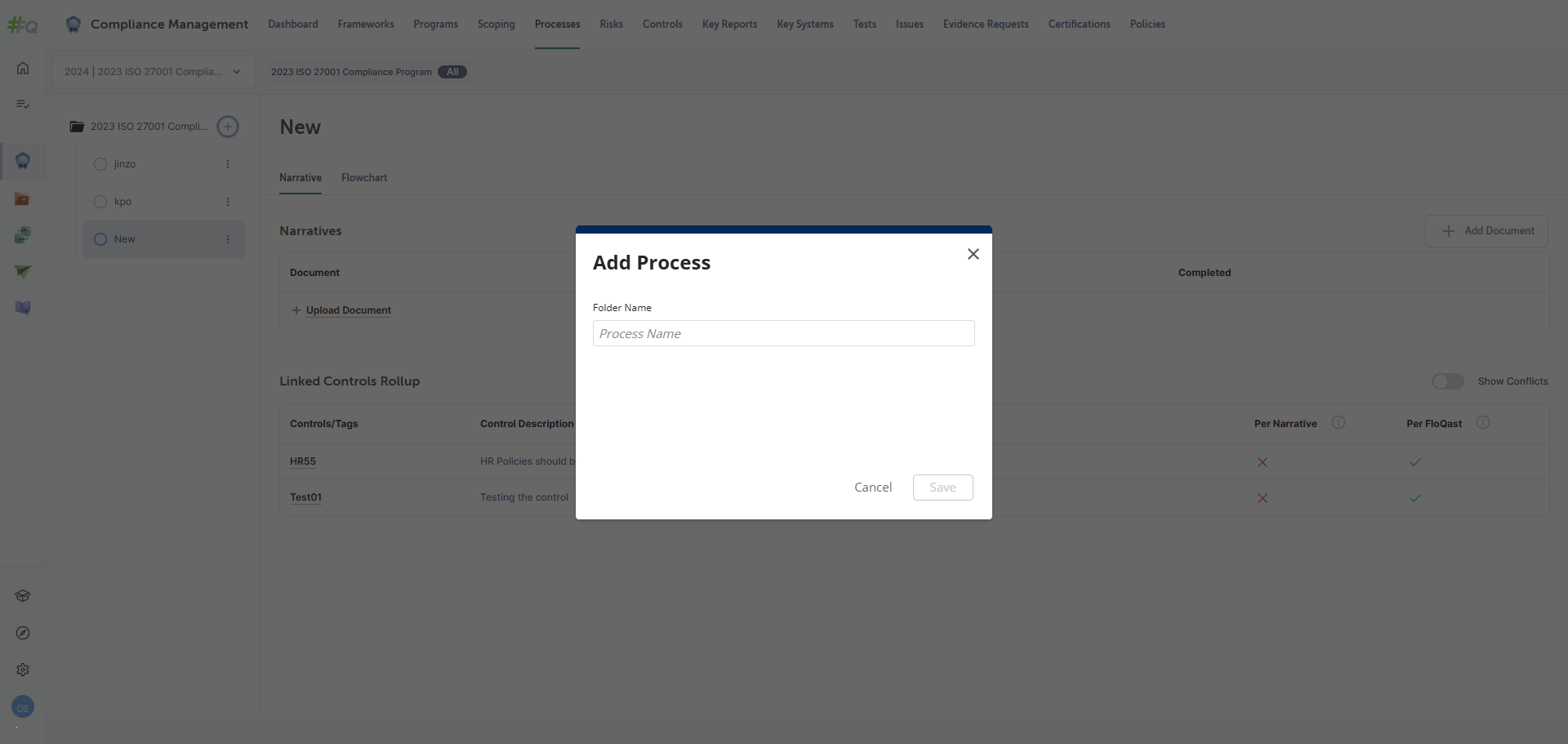Viewport: 1568px width, 744px height.
Task: Open the Test01 control link
Action: (x=305, y=497)
